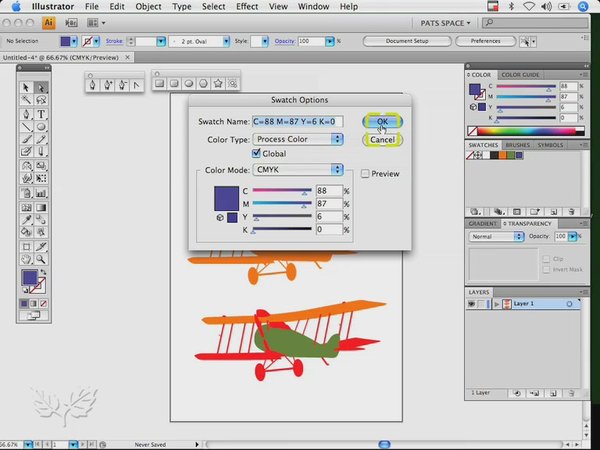Select the orange swatch in Swatches panel
The width and height of the screenshot is (600, 450).
(x=502, y=155)
